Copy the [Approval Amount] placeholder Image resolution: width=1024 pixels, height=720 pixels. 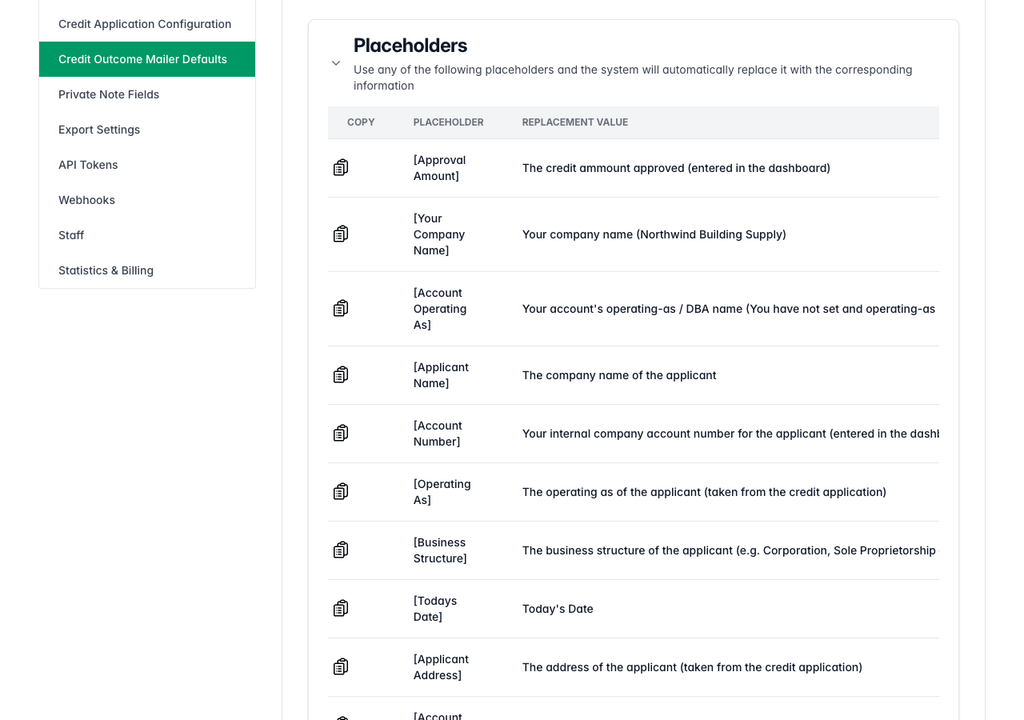click(340, 168)
